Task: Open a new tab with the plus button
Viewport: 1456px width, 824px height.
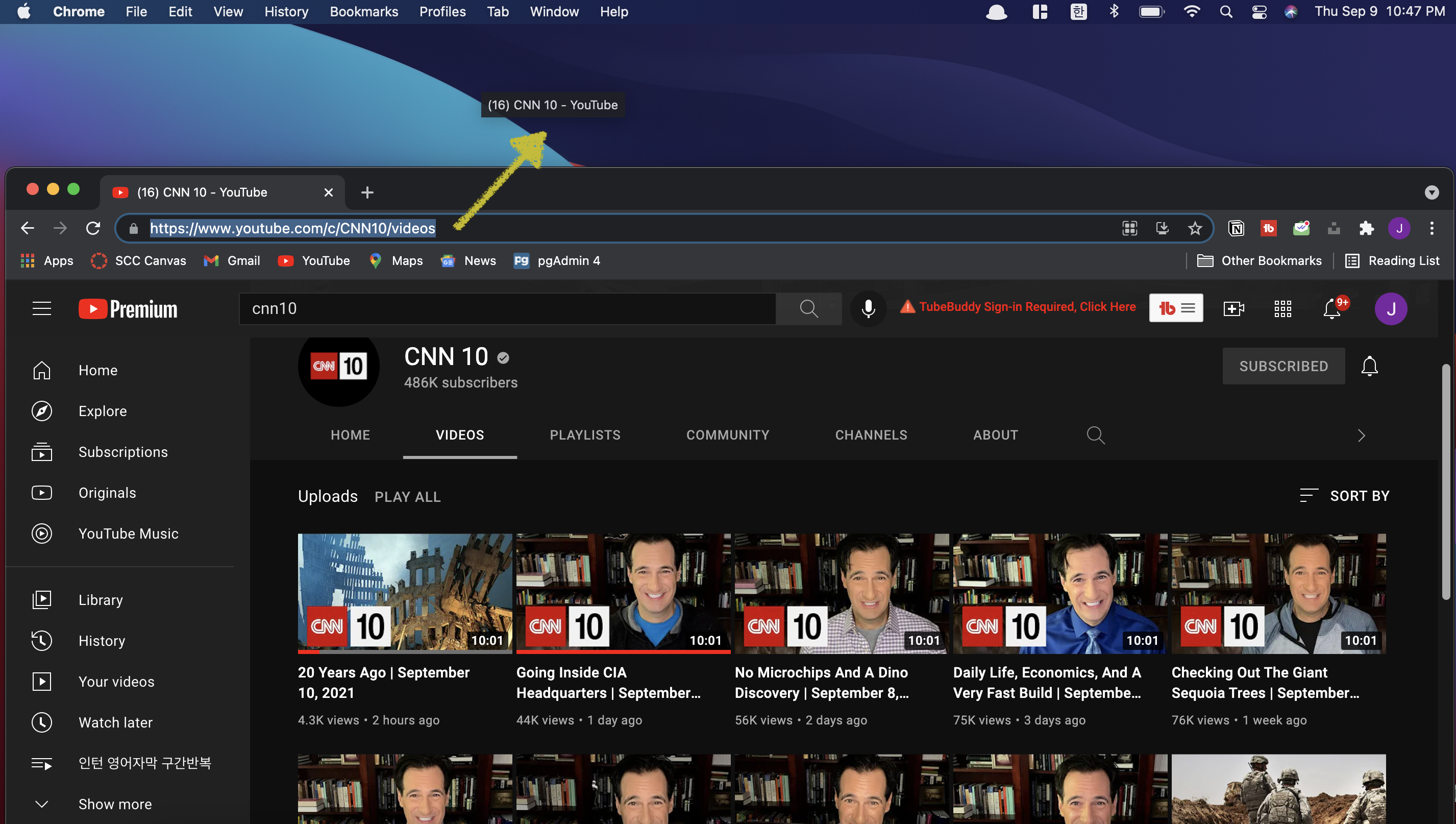Action: [x=367, y=192]
